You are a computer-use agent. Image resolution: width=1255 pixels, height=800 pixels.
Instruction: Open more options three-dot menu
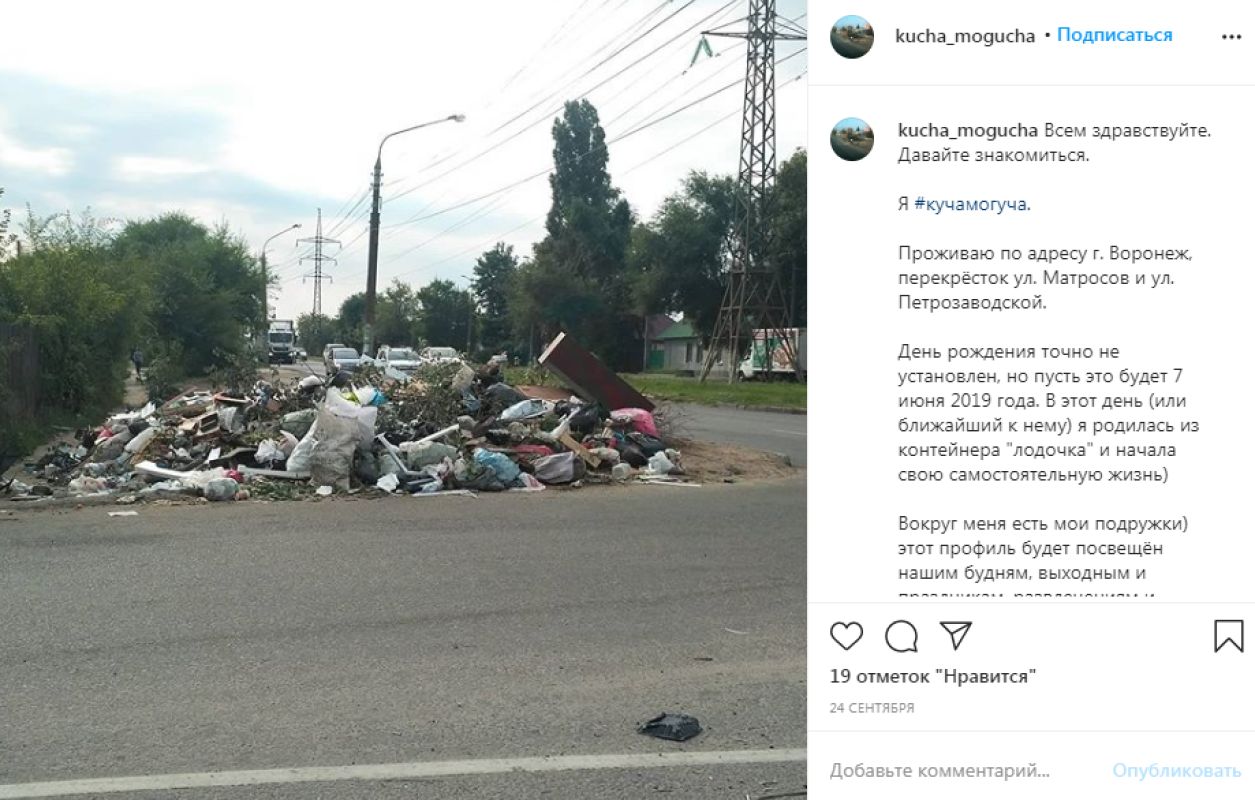point(1231,37)
